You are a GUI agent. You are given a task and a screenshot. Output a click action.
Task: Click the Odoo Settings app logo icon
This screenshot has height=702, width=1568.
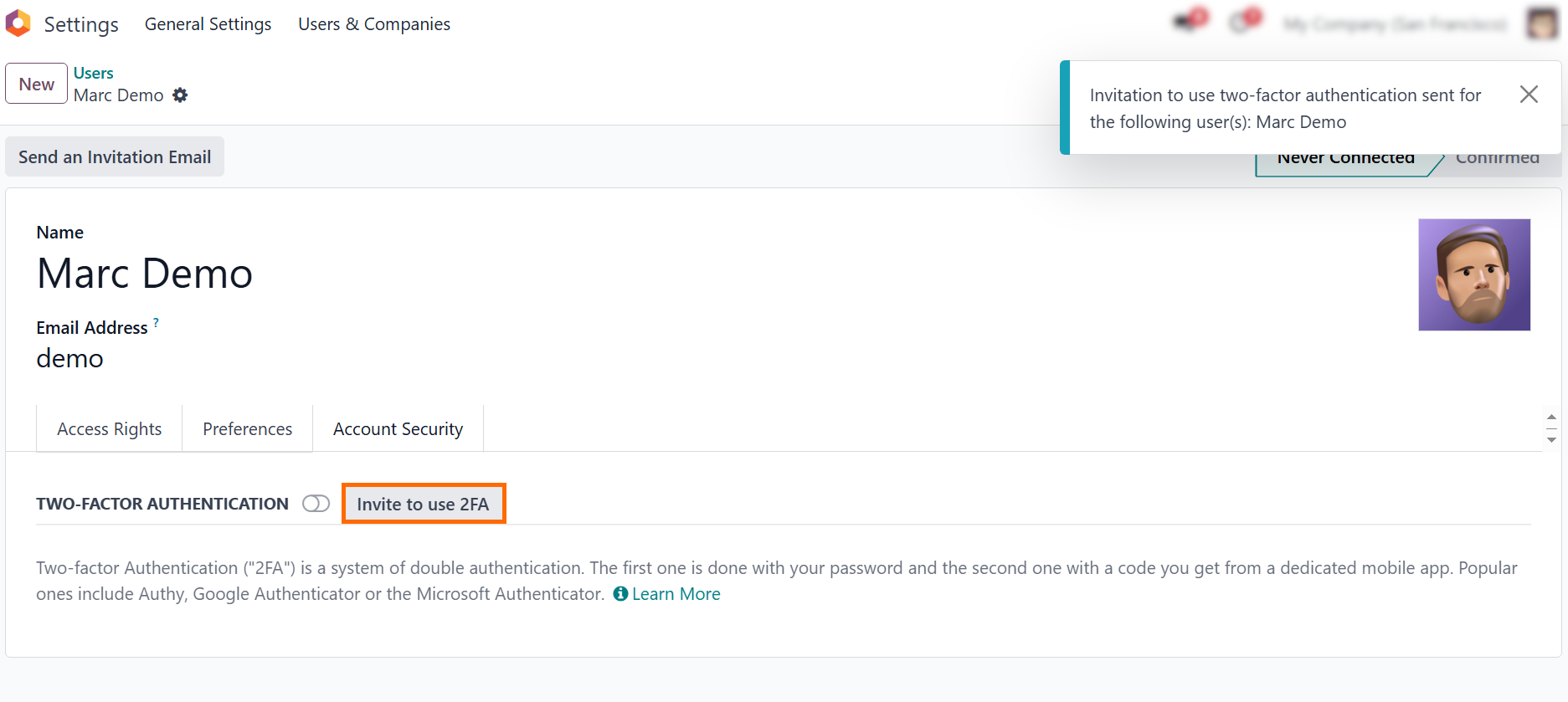18,23
